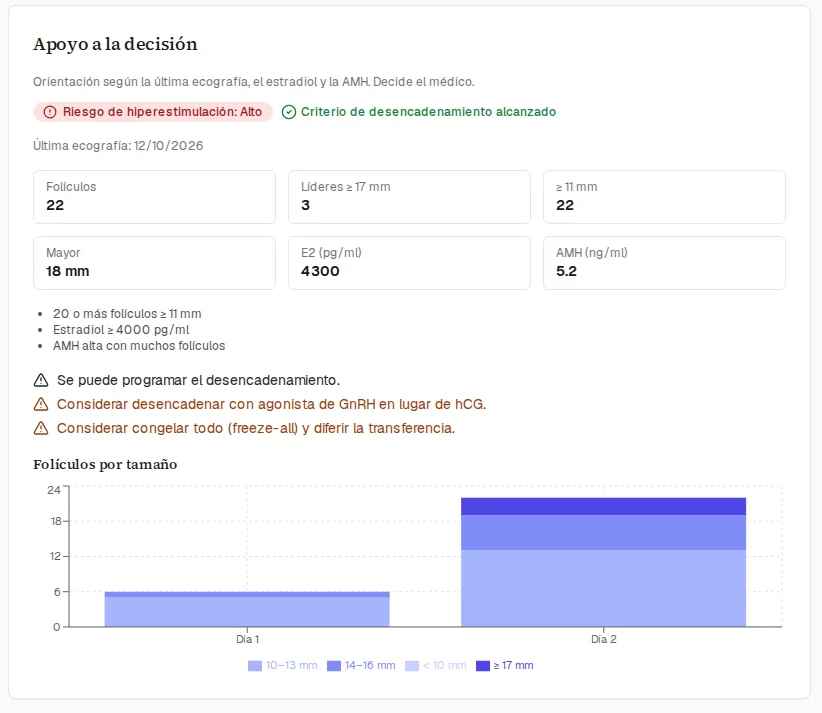Click the 10–13 mm bottom segment of Día 2 bar
The height and width of the screenshot is (713, 822).
(603, 588)
